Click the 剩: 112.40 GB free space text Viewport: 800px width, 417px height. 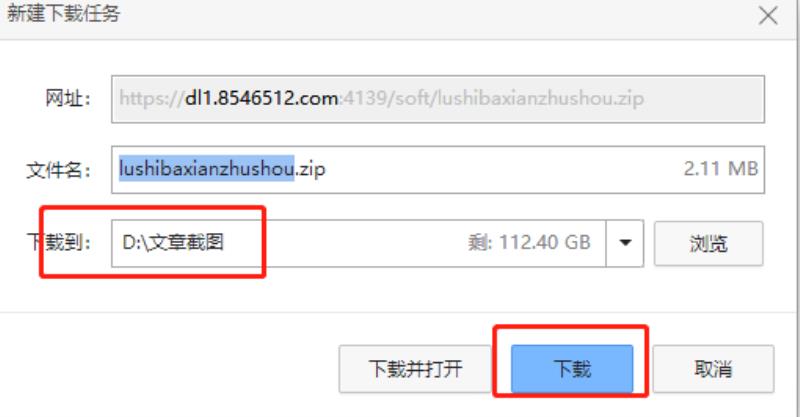tap(529, 242)
